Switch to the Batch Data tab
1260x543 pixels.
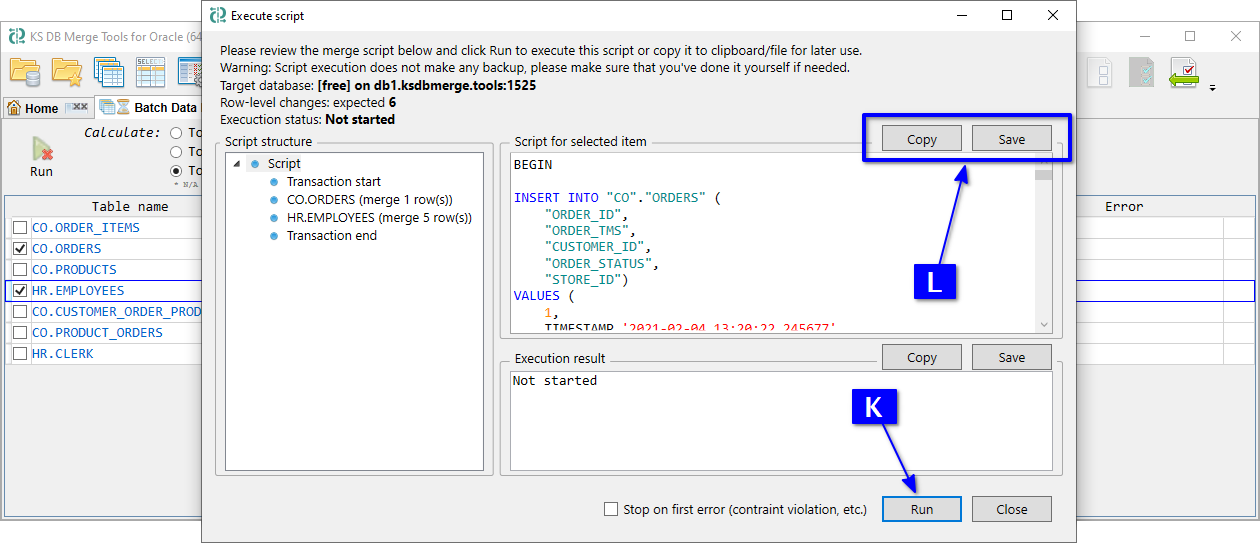[x=165, y=108]
